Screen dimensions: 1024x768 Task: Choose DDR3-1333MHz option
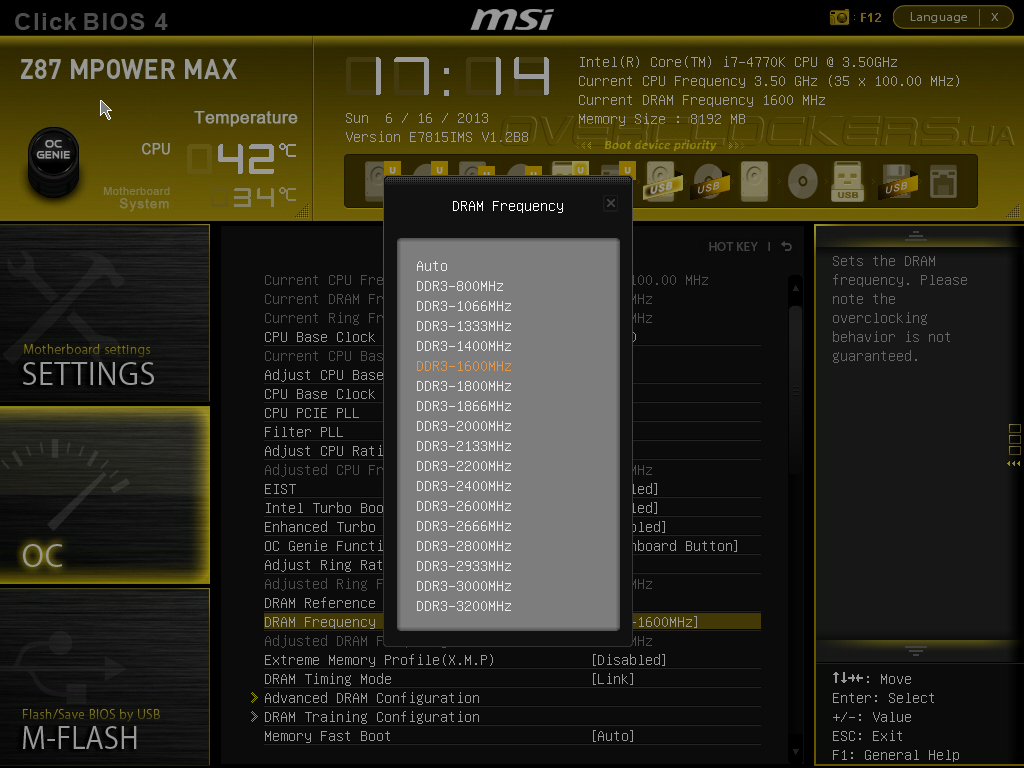coord(464,327)
